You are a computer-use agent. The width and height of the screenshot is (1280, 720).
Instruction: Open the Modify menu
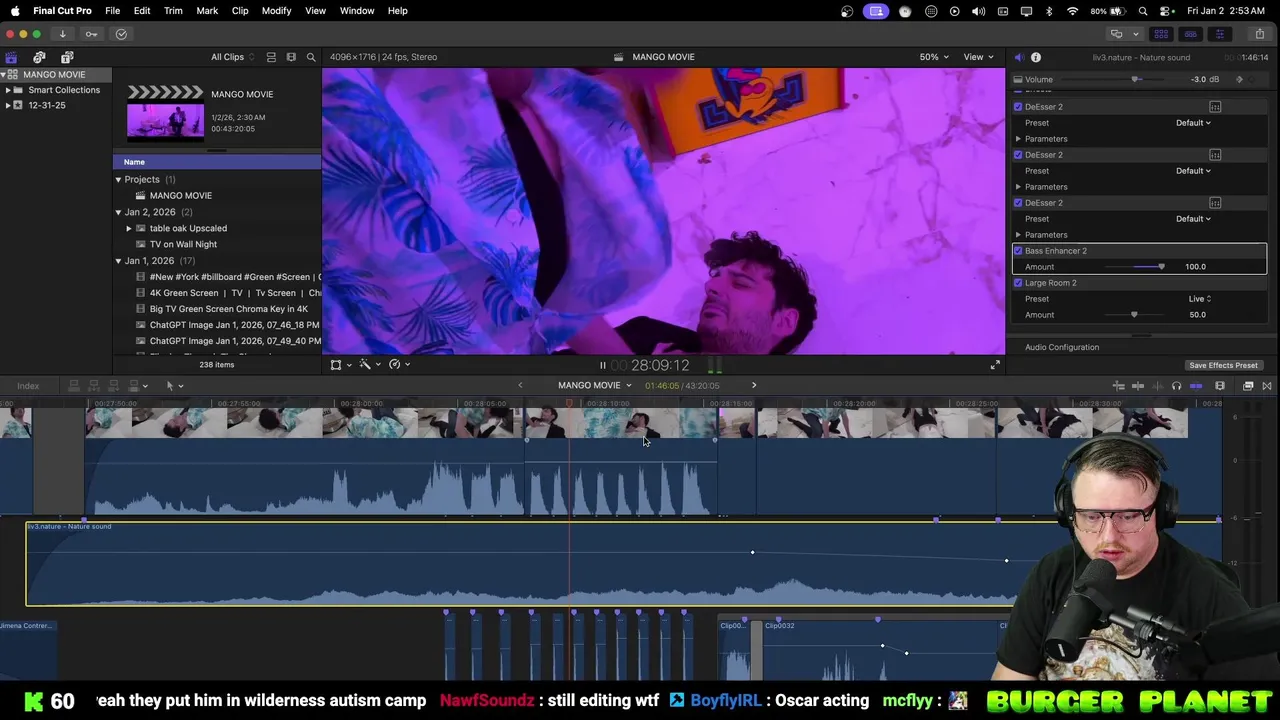click(276, 11)
